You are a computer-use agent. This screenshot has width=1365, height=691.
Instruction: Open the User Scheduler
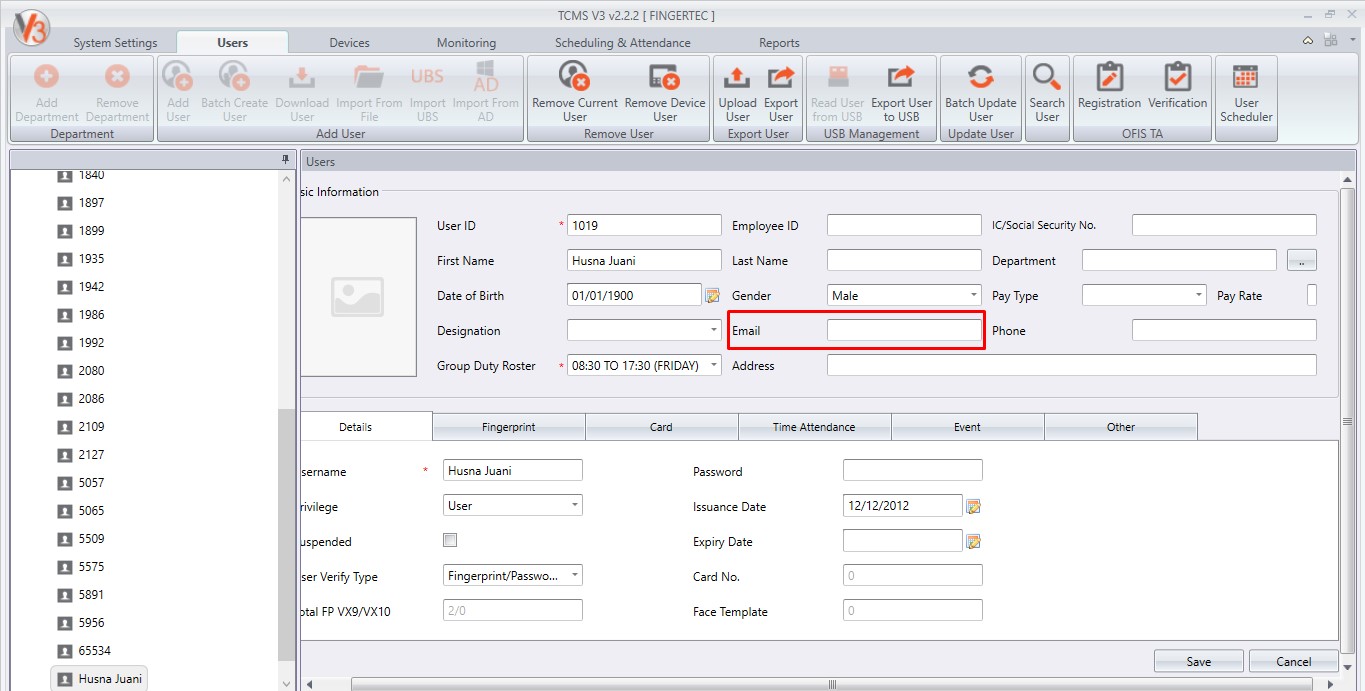tap(1246, 91)
